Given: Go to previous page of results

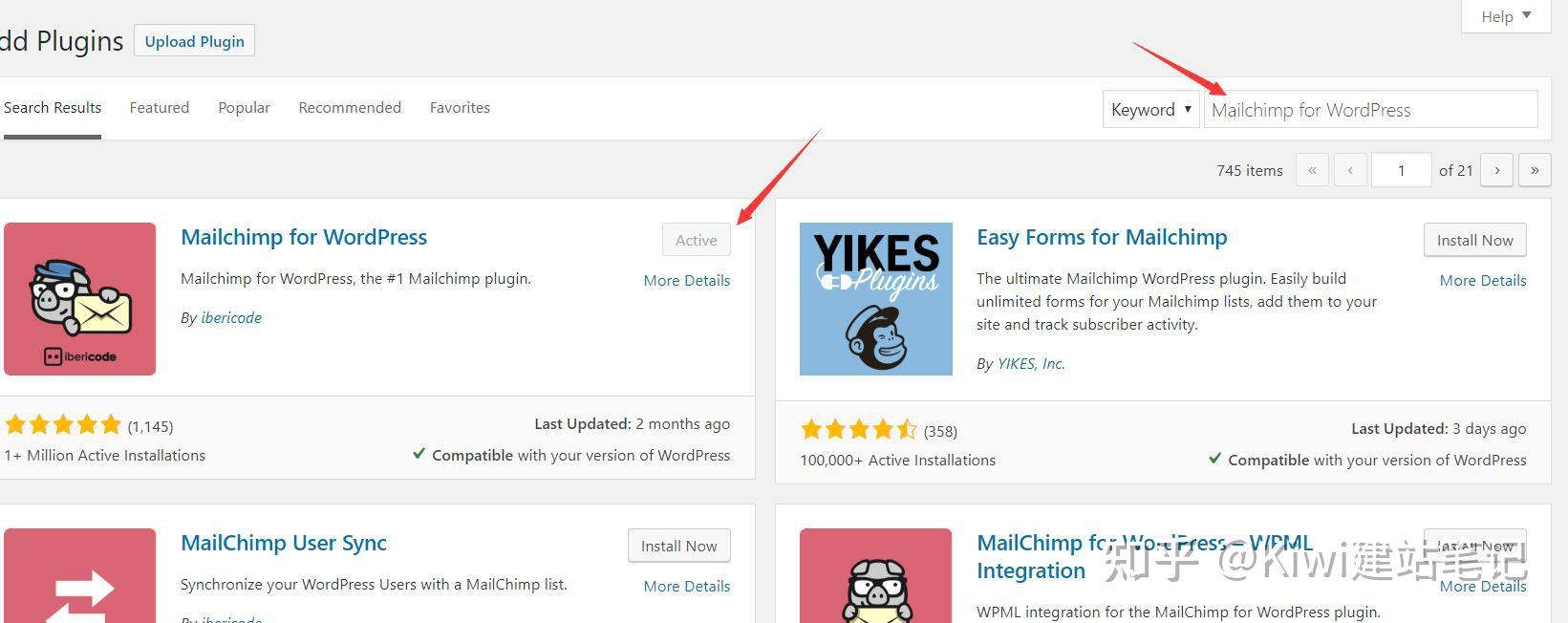Looking at the screenshot, I should 1350,170.
